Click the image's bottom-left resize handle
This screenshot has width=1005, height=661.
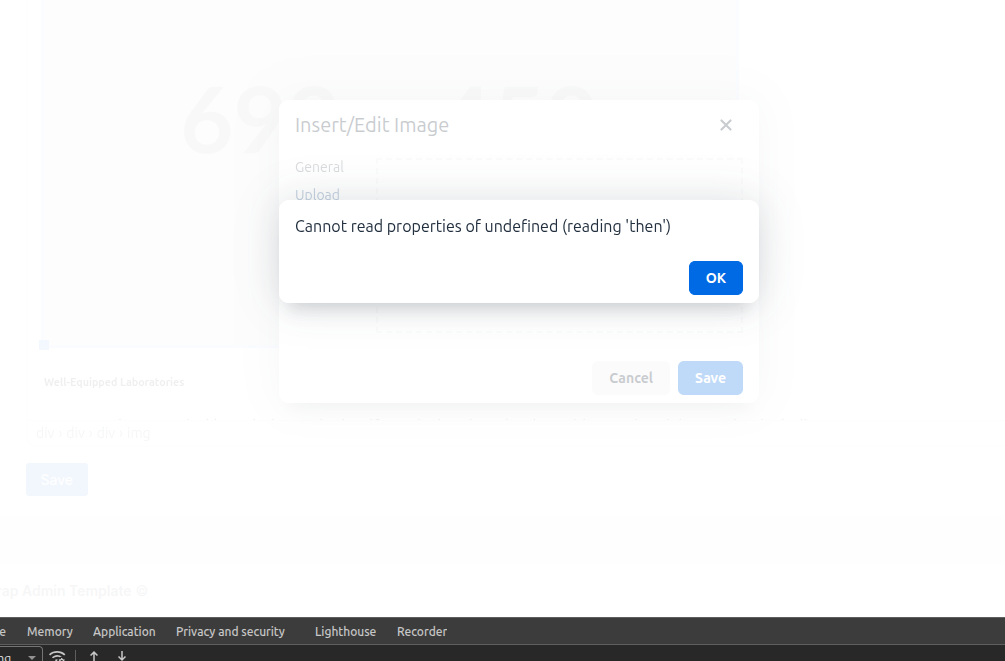coord(44,345)
